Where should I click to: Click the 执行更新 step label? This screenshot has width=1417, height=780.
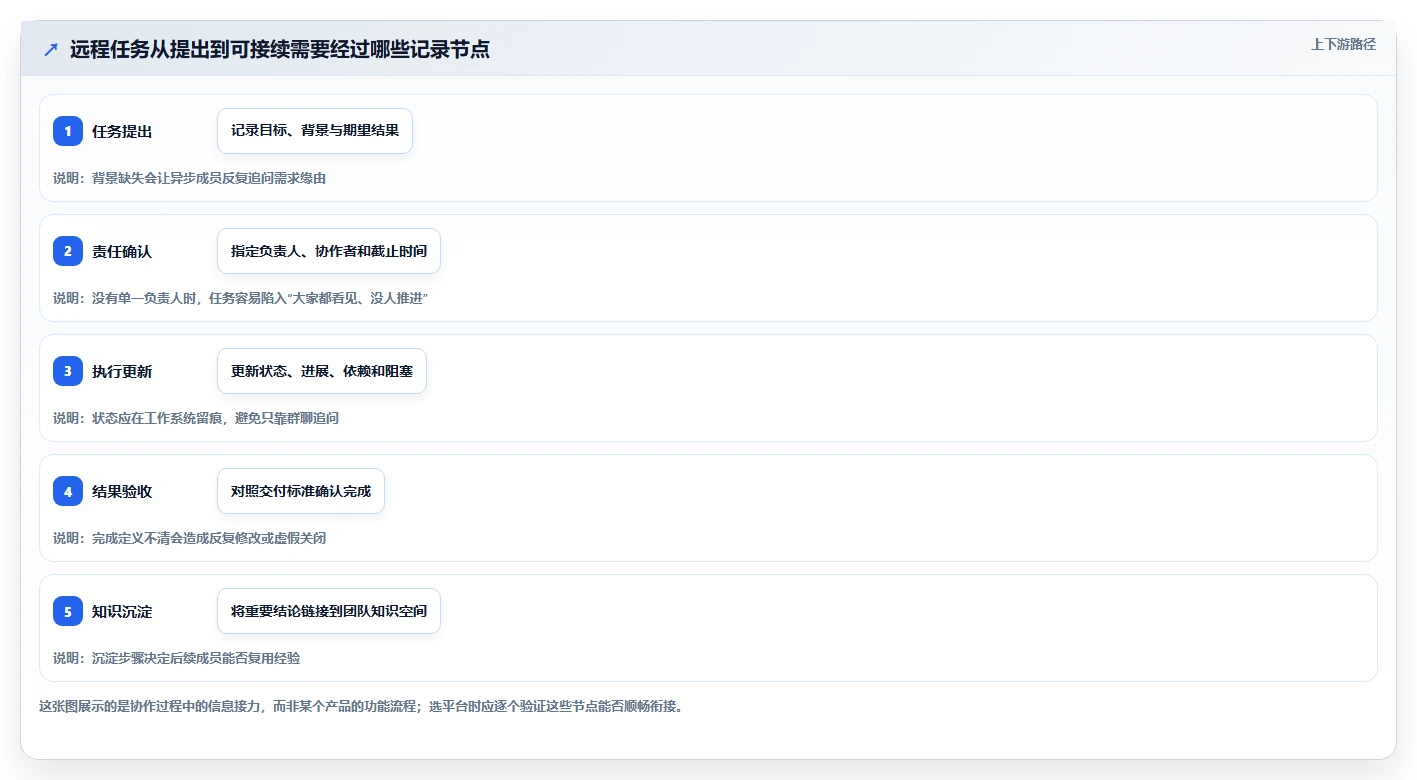122,371
